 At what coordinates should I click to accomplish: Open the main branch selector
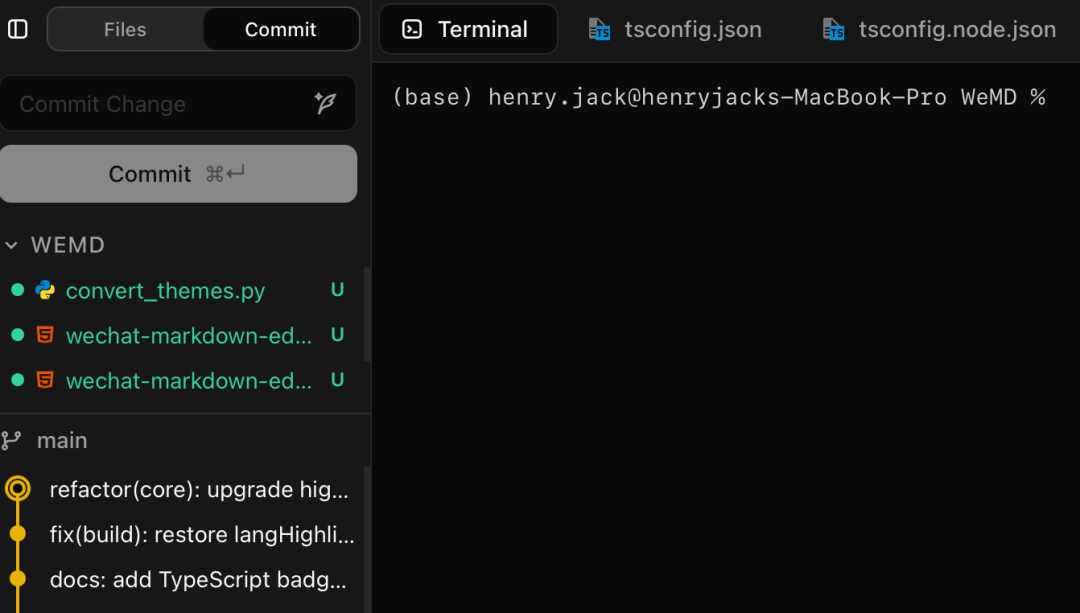[x=62, y=440]
